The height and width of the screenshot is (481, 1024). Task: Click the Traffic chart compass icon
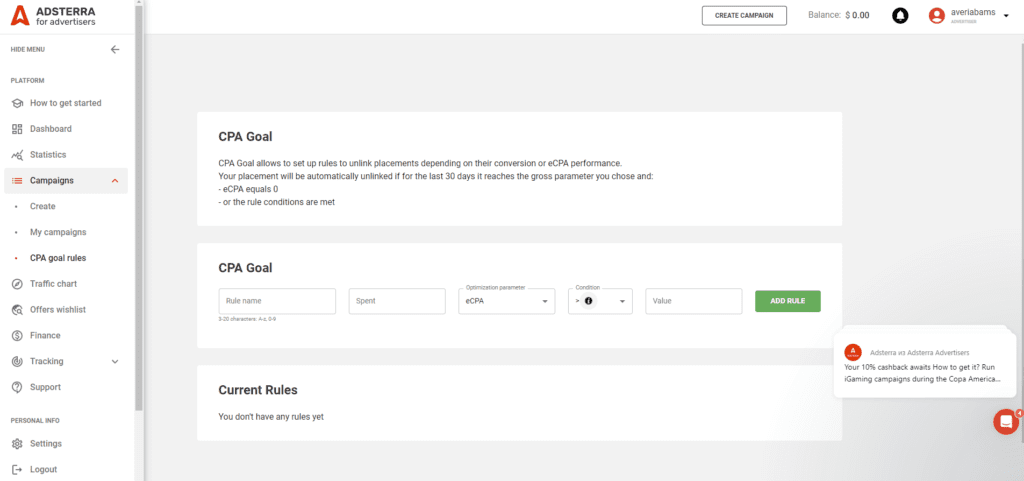18,284
